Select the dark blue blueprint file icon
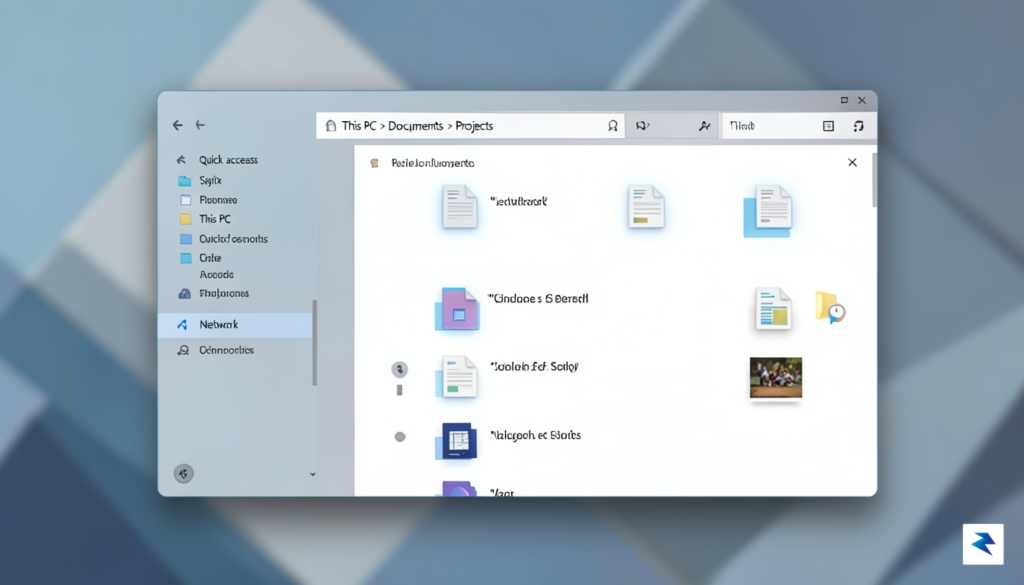 (x=456, y=441)
